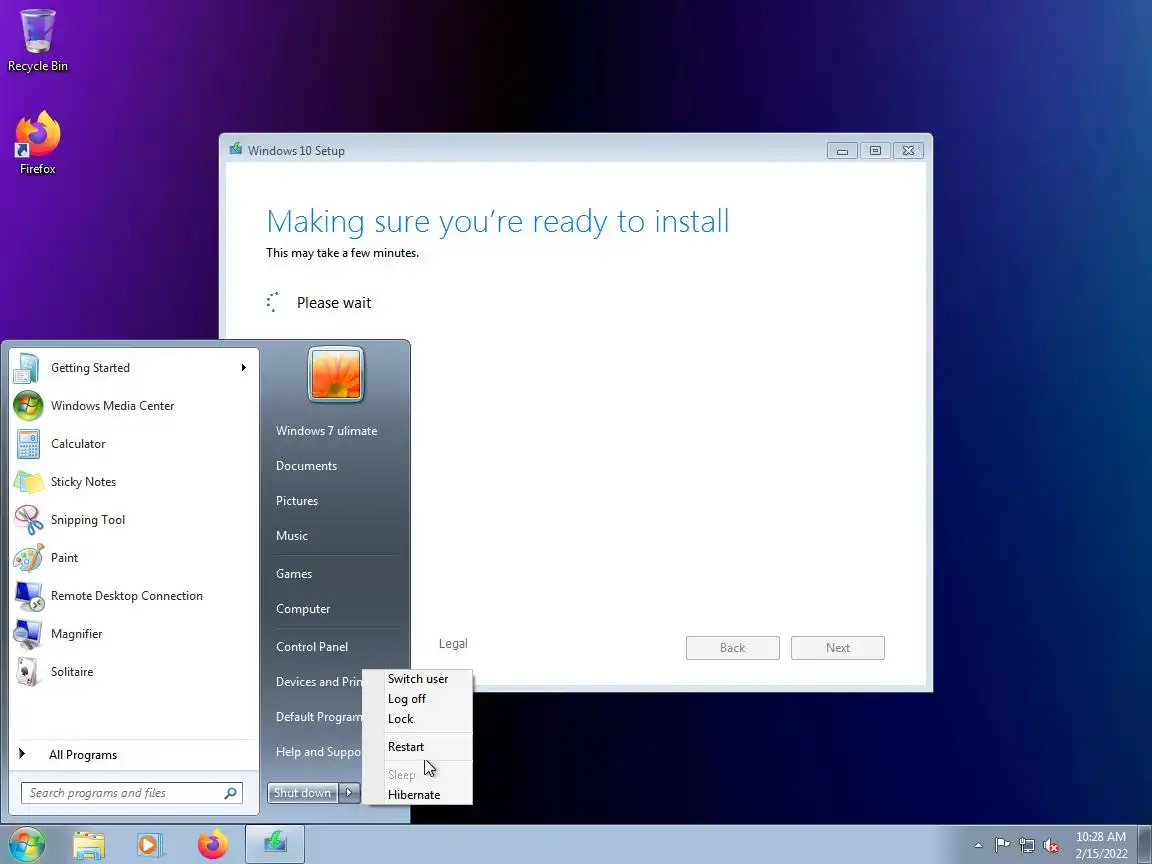This screenshot has height=864, width=1152.
Task: Open Devices and Printers link
Action: pos(318,682)
